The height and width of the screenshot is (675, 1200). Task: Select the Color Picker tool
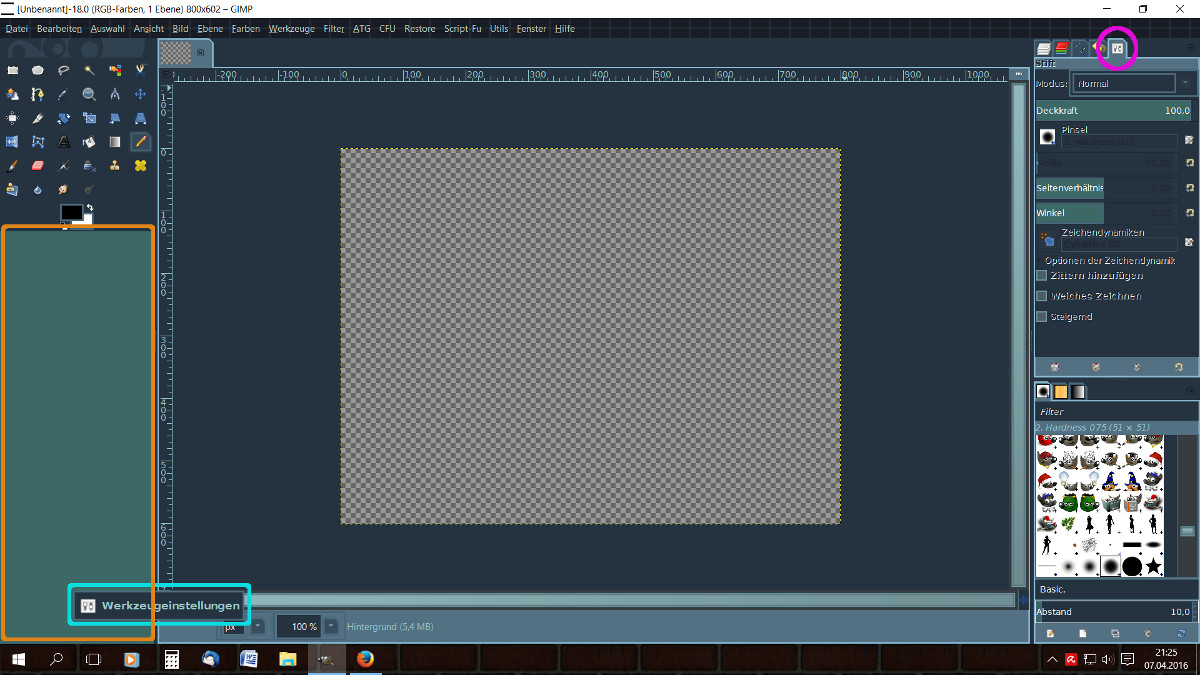click(63, 94)
